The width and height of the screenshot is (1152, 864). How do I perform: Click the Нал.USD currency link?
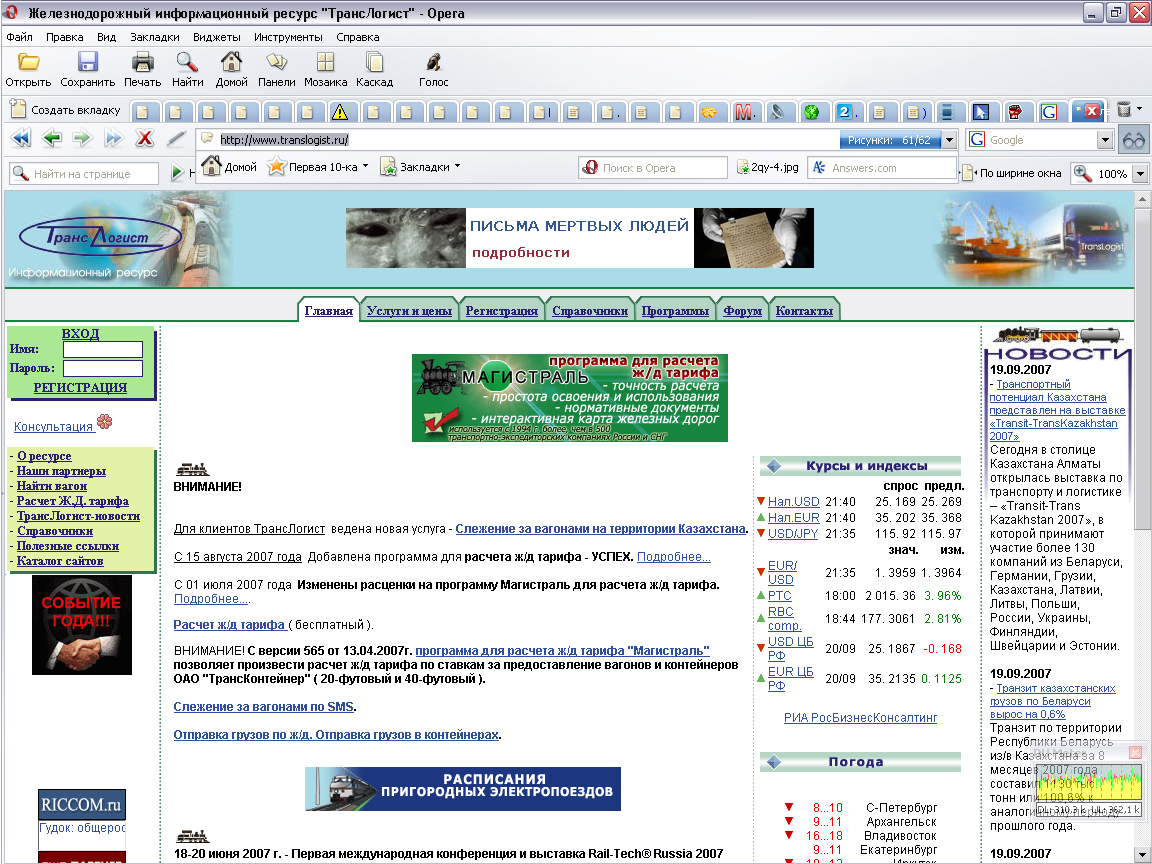point(793,502)
